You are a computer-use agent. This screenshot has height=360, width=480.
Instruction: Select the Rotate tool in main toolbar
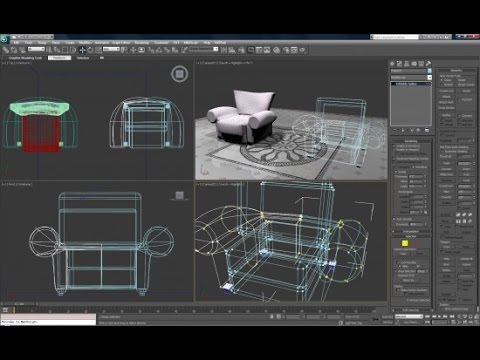90,50
